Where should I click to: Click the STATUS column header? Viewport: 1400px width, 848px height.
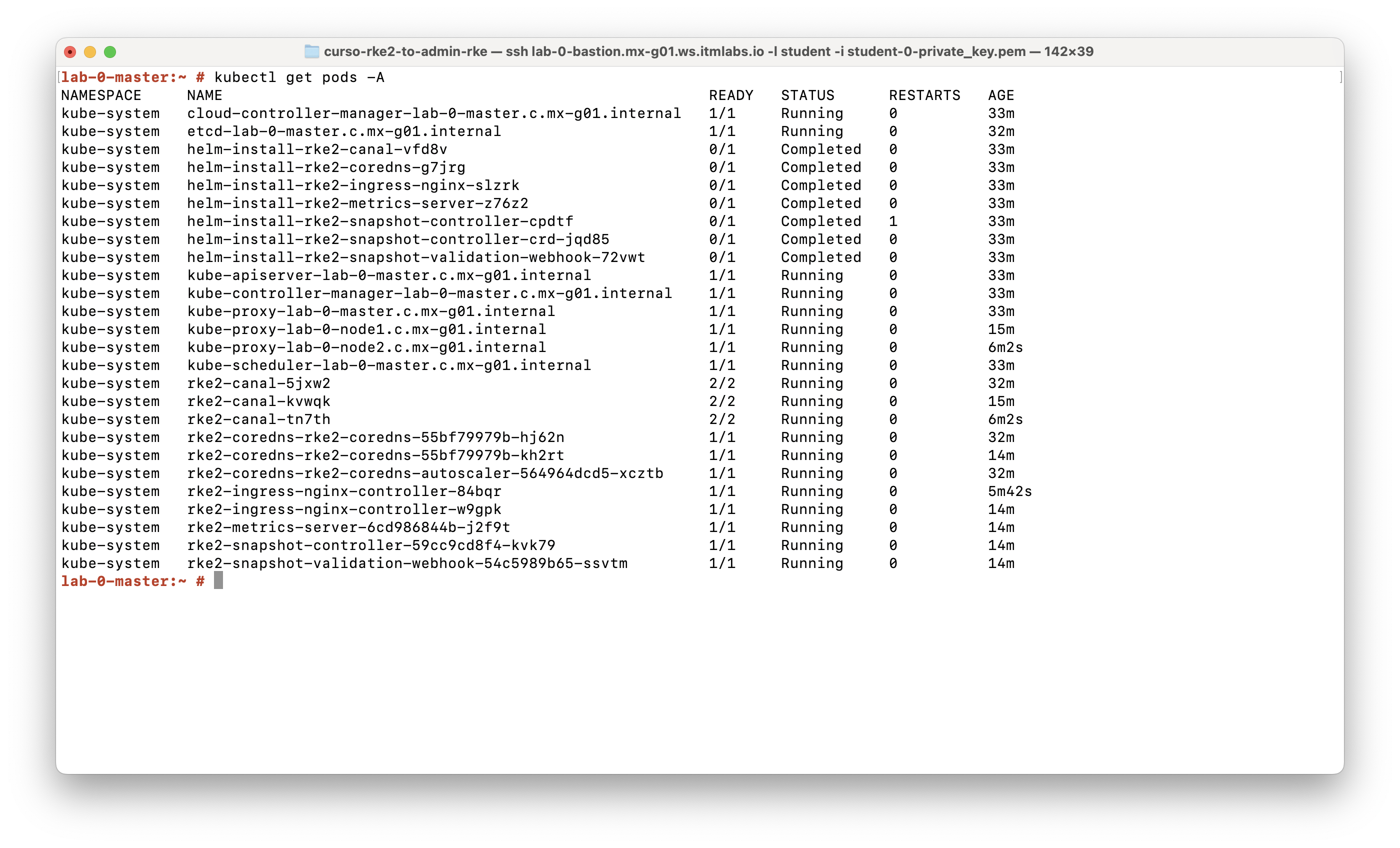pos(807,95)
